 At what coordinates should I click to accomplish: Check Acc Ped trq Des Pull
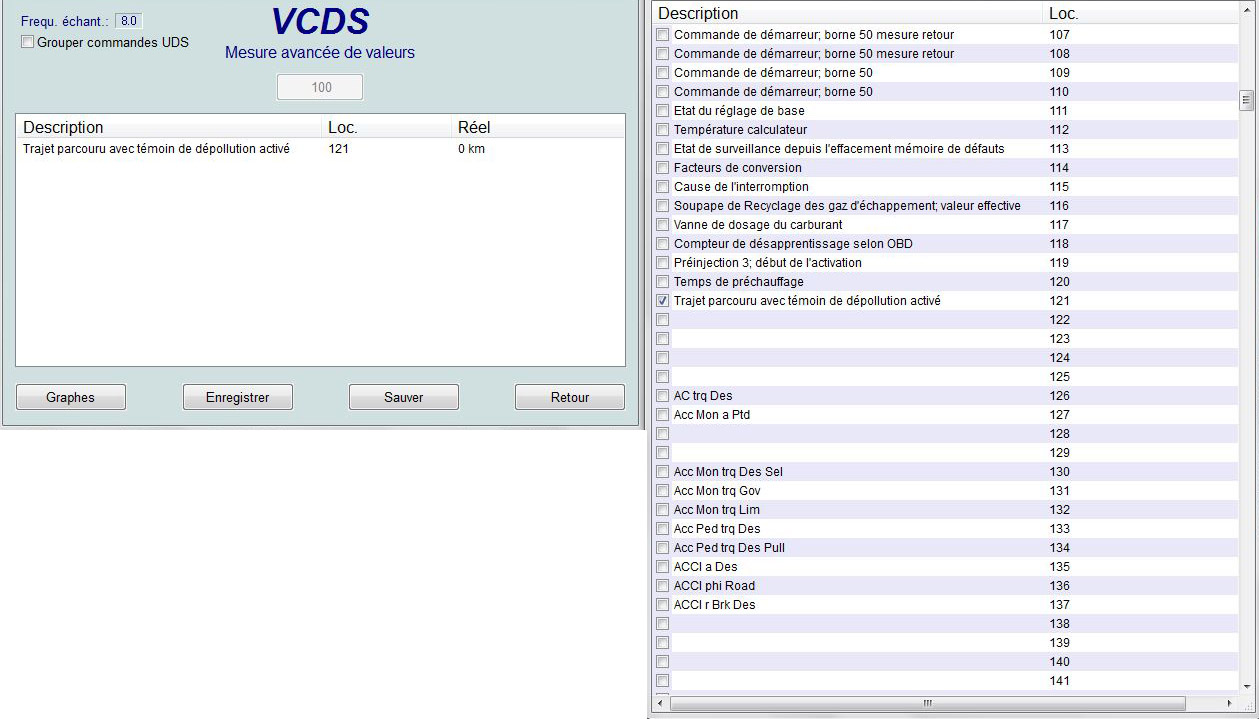click(662, 547)
